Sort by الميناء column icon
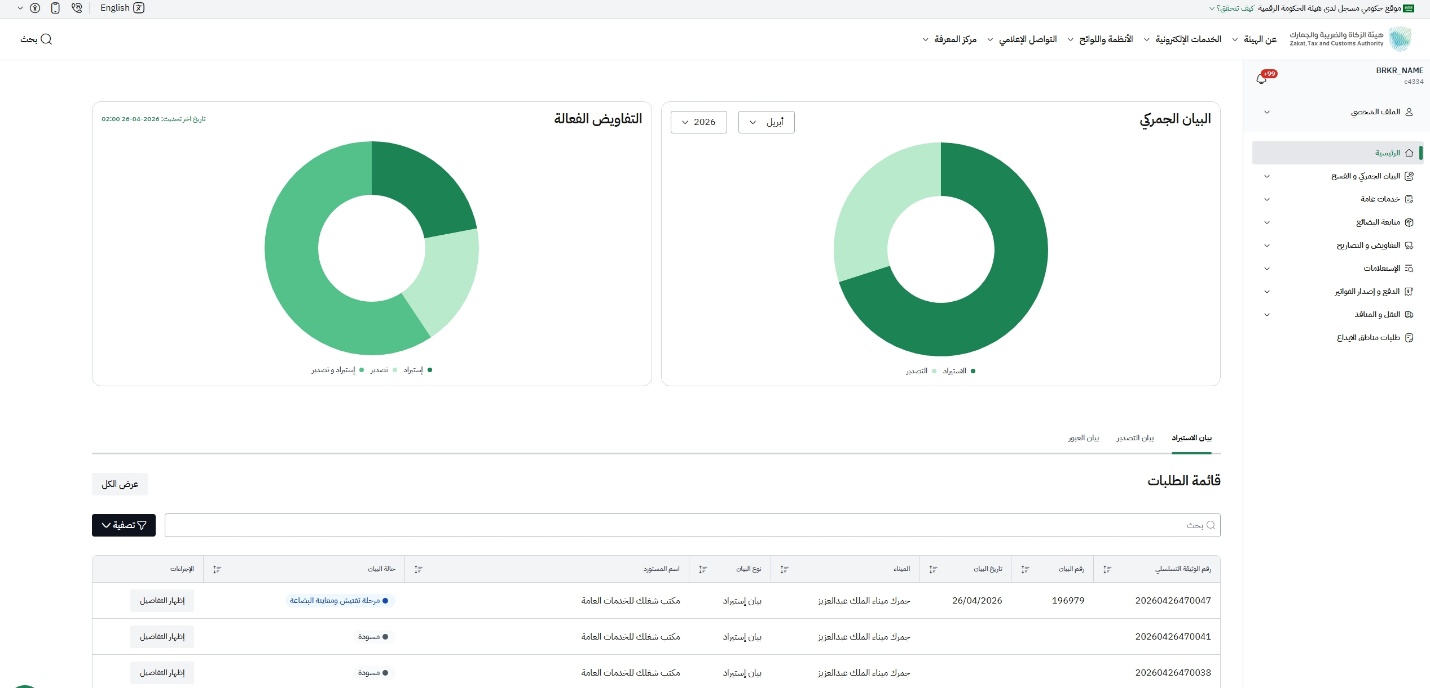This screenshot has height=688, width=1430. [x=783, y=570]
